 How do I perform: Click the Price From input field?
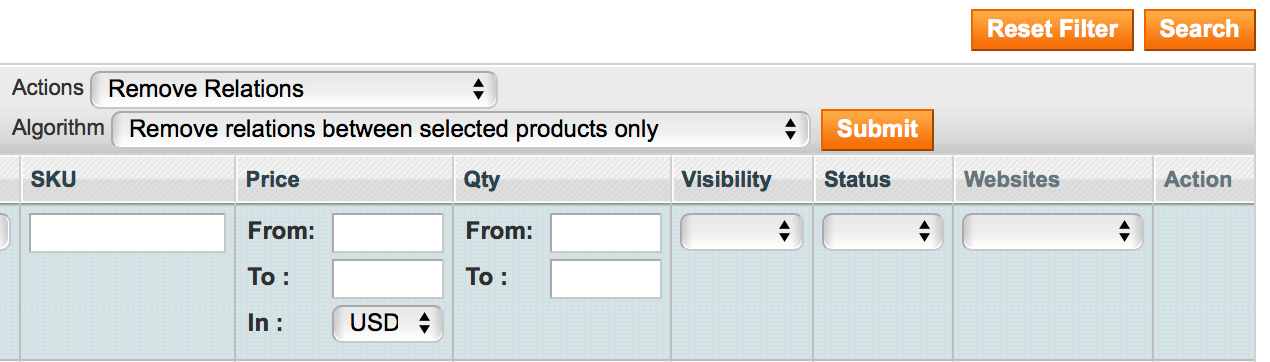click(x=388, y=233)
